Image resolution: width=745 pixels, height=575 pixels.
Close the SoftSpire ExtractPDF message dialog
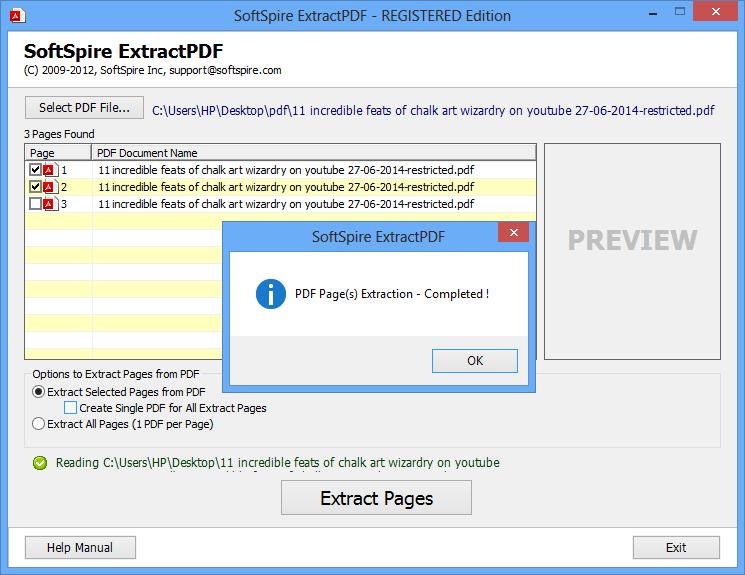point(513,232)
